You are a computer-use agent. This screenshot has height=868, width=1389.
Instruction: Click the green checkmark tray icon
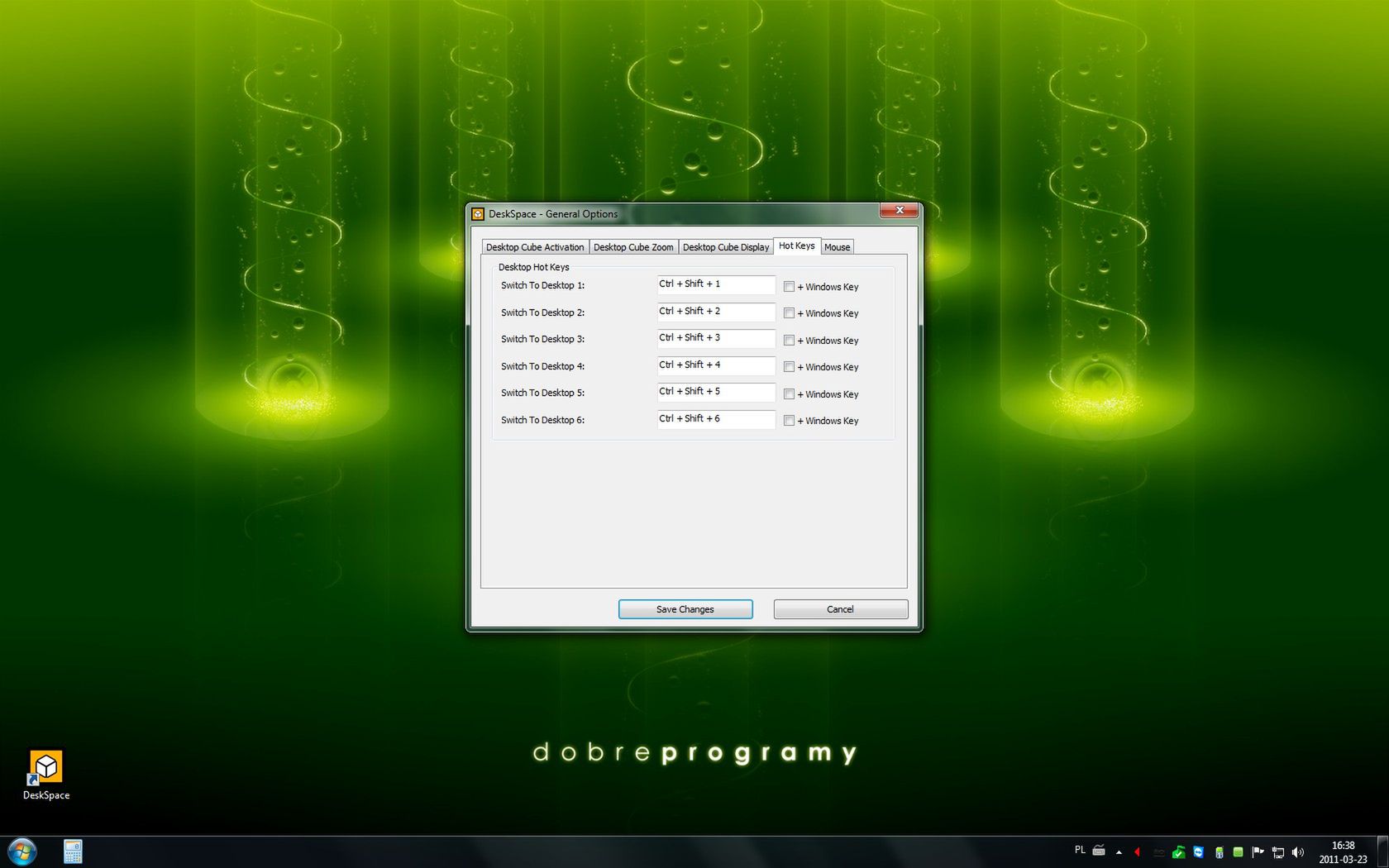point(1179,852)
